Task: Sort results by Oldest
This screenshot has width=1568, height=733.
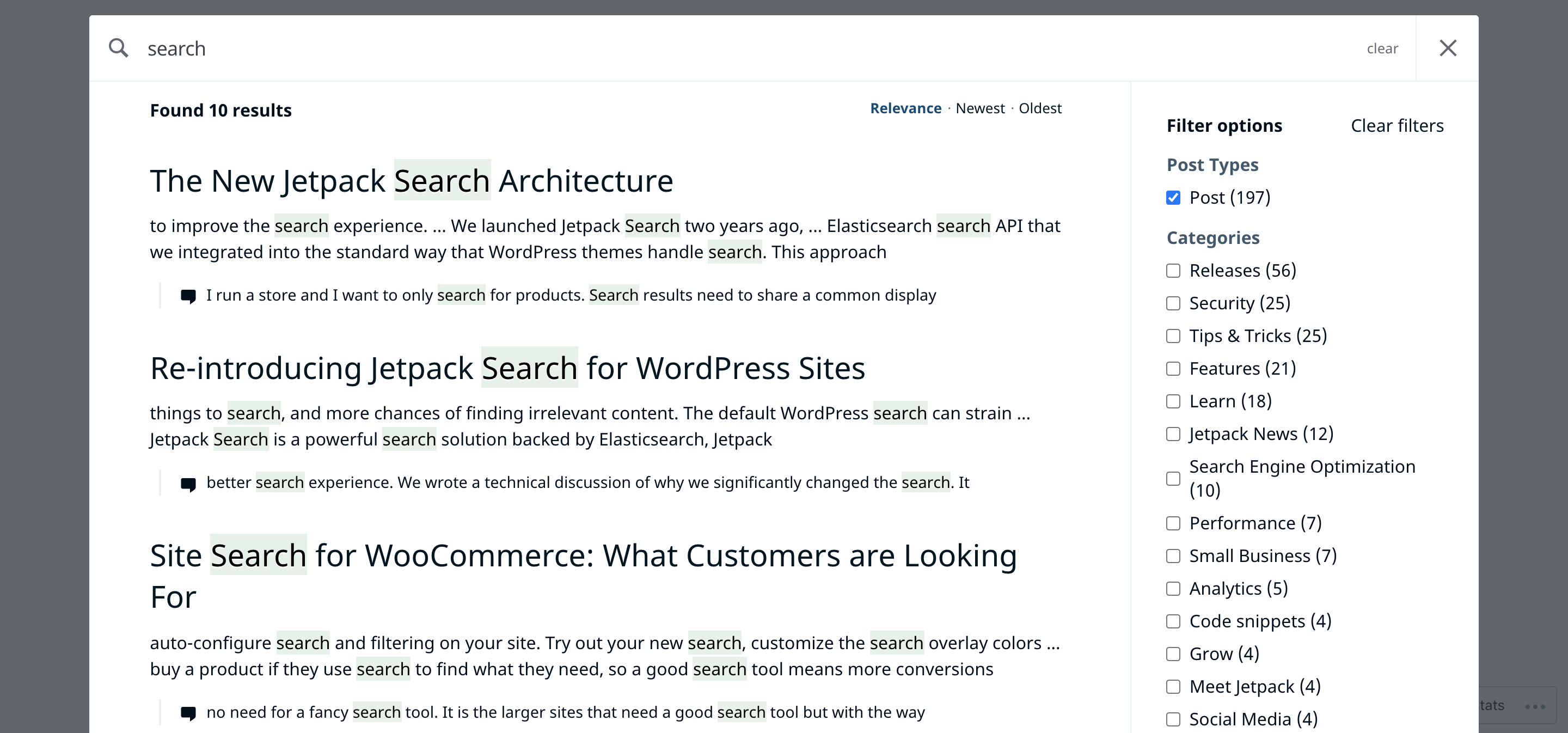Action: (1040, 108)
